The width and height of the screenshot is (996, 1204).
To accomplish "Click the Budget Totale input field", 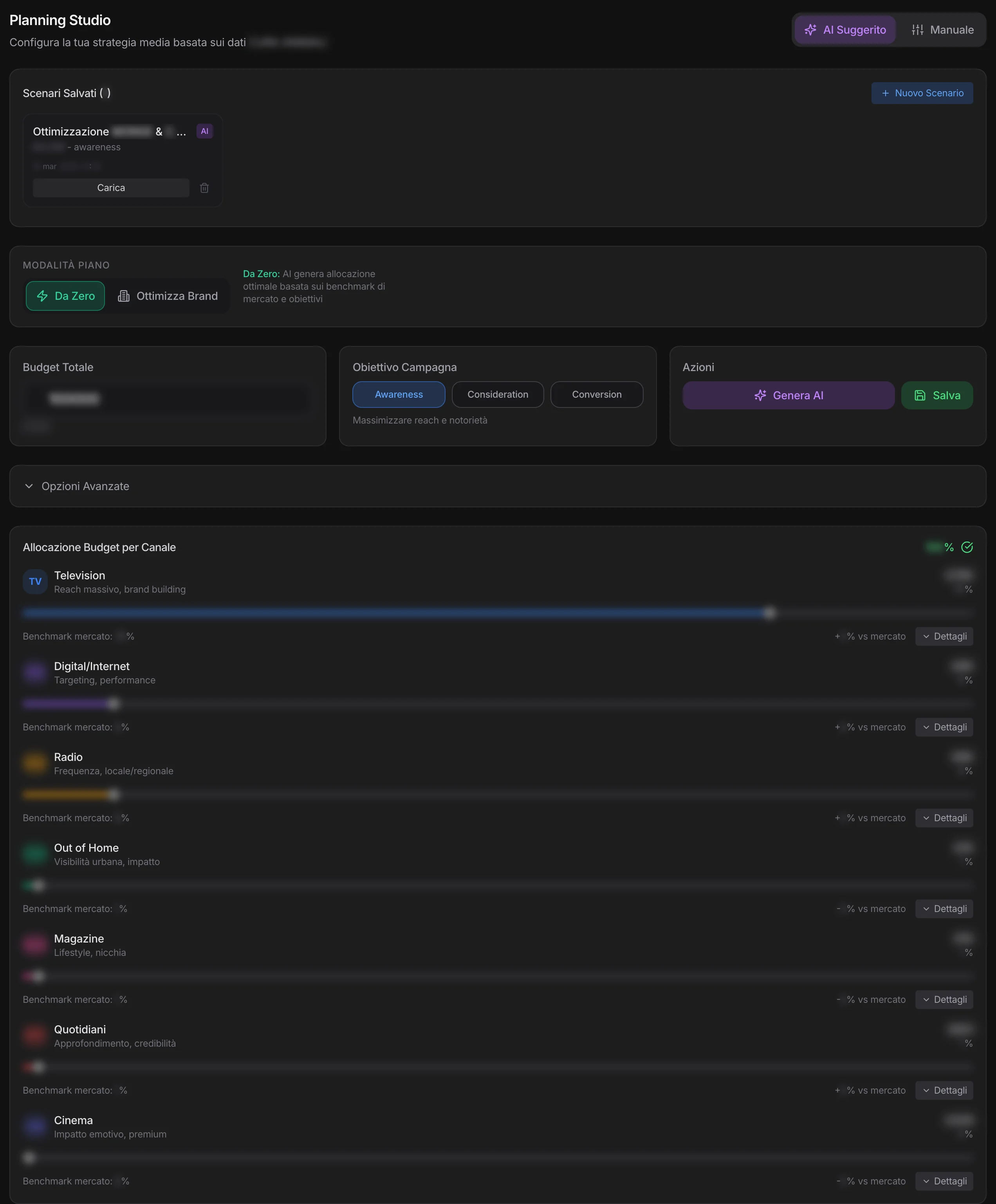I will (168, 398).
